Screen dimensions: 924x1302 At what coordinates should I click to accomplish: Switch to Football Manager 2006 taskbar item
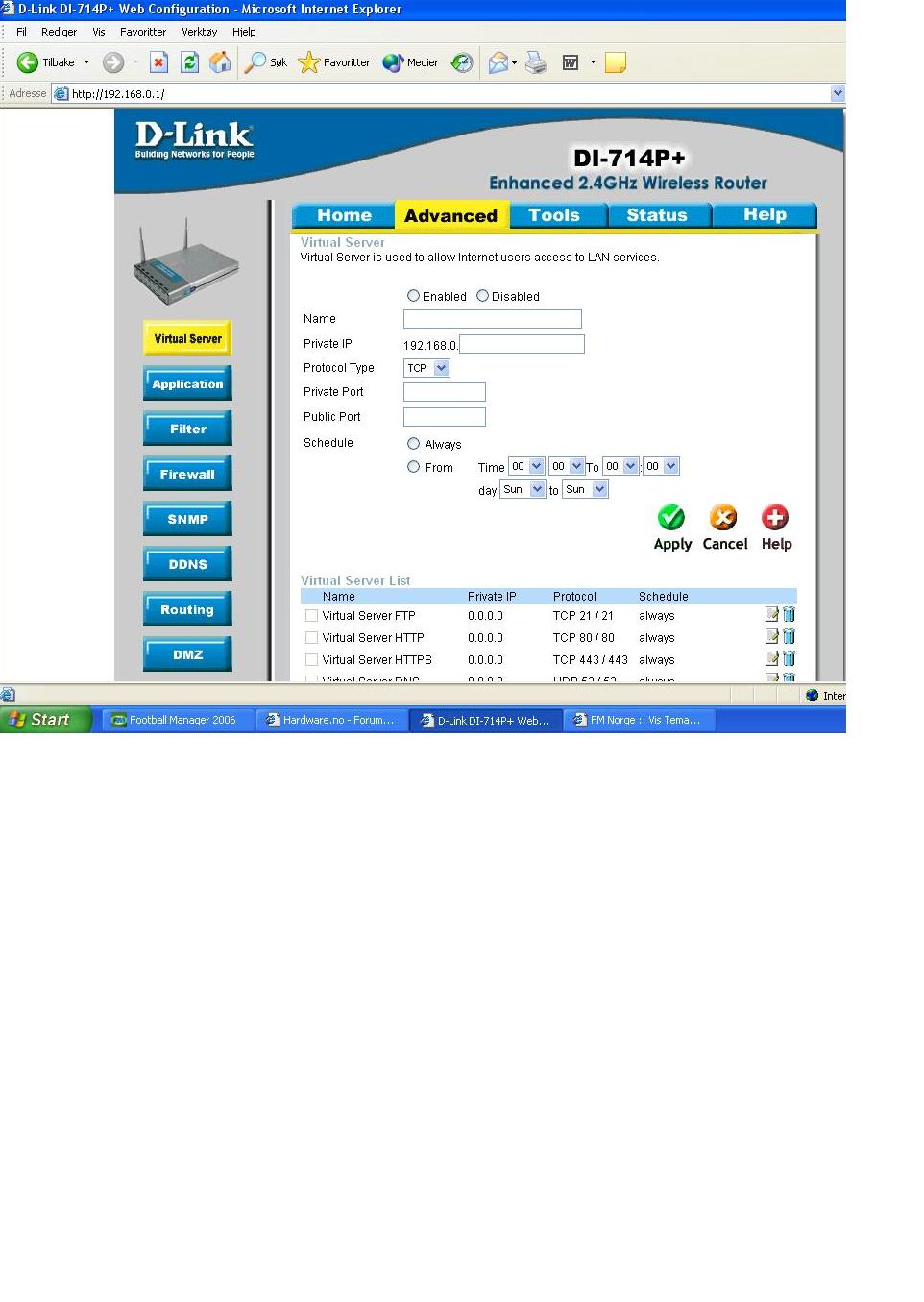pos(178,720)
